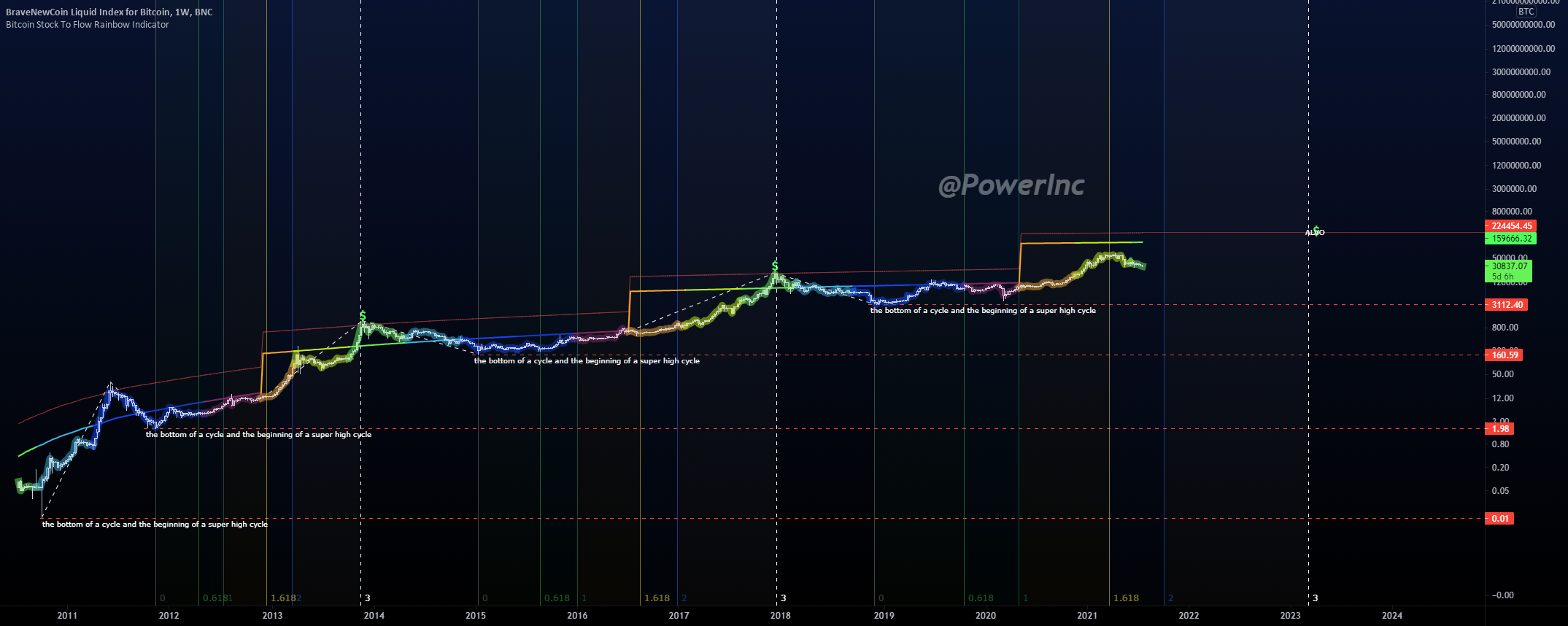Screen dimensions: 1568x626
Task: Click the 50000000000.00 price axis value
Action: [x=1523, y=25]
